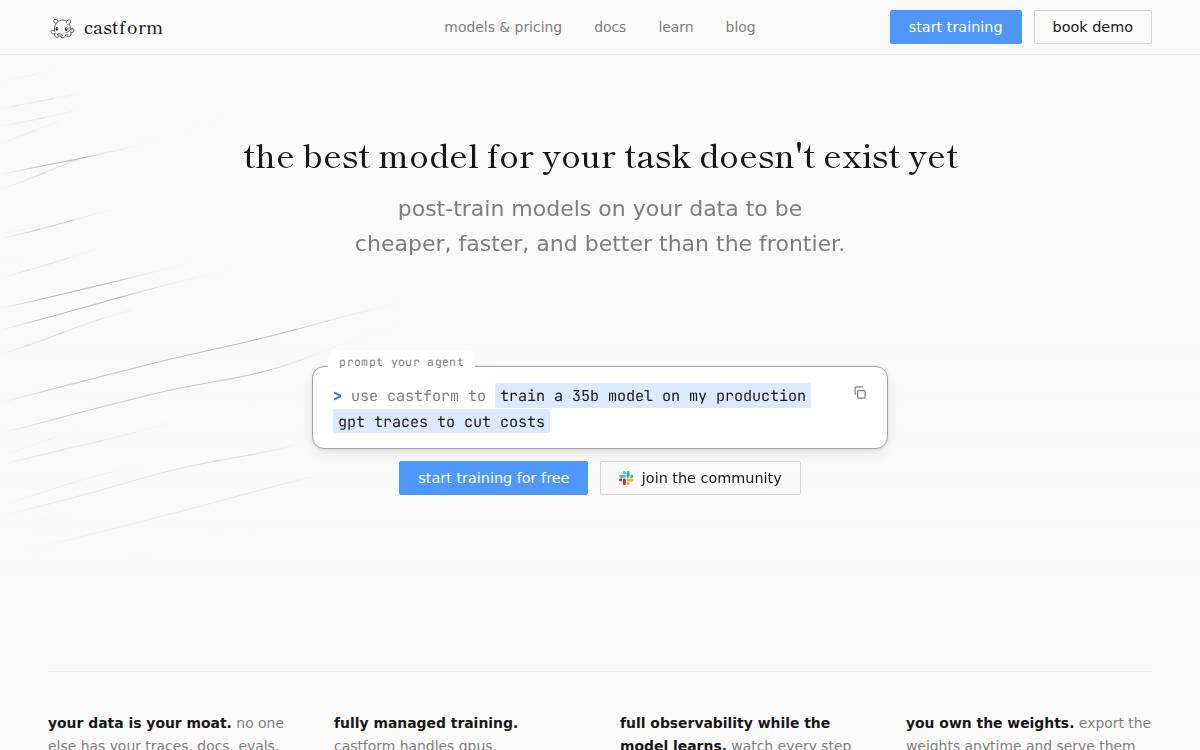Click 'your data is your moat' heading

[x=140, y=723]
